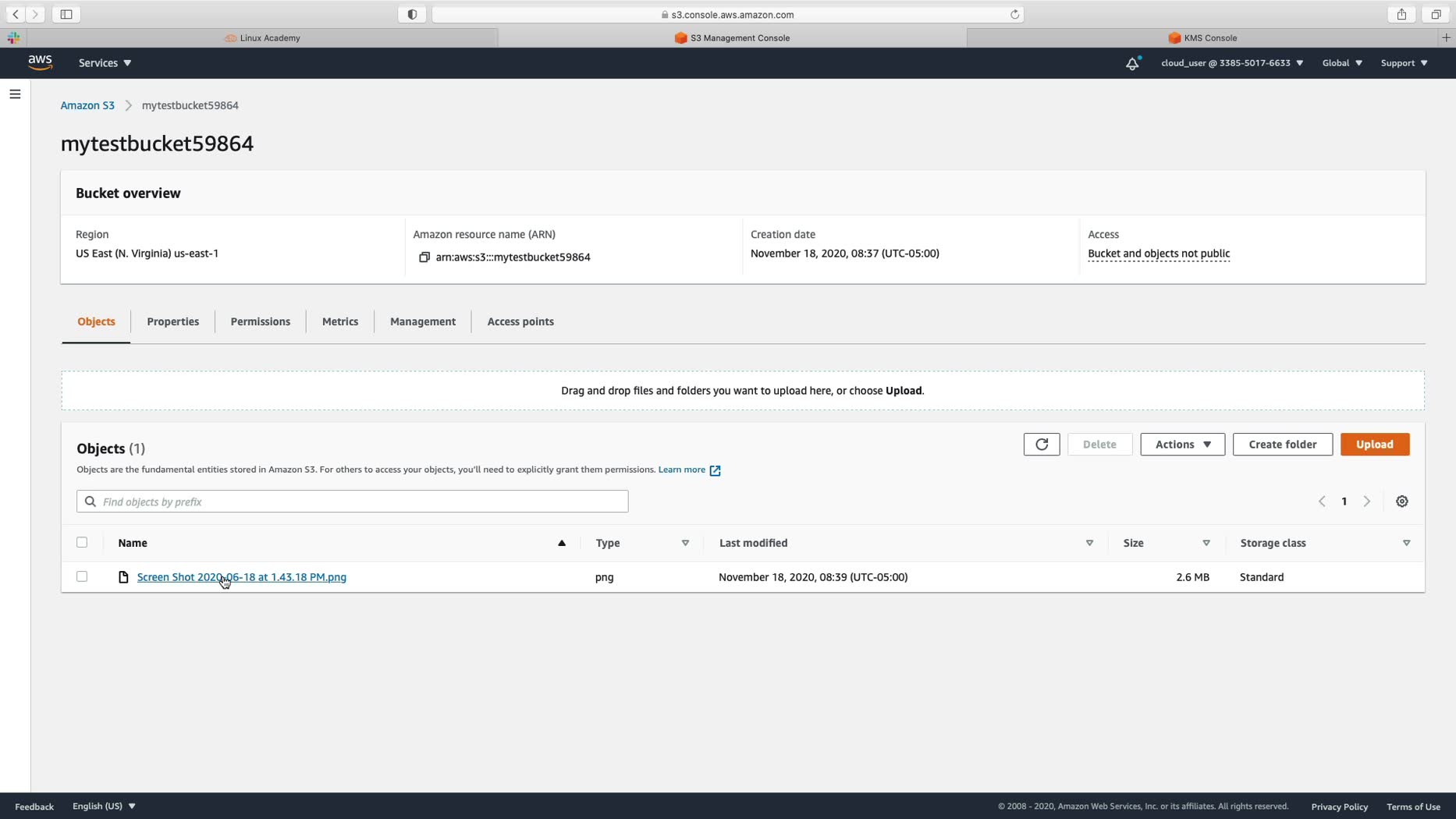The height and width of the screenshot is (819, 1456).
Task: Copy the bucket ARN to clipboard
Action: 424,257
